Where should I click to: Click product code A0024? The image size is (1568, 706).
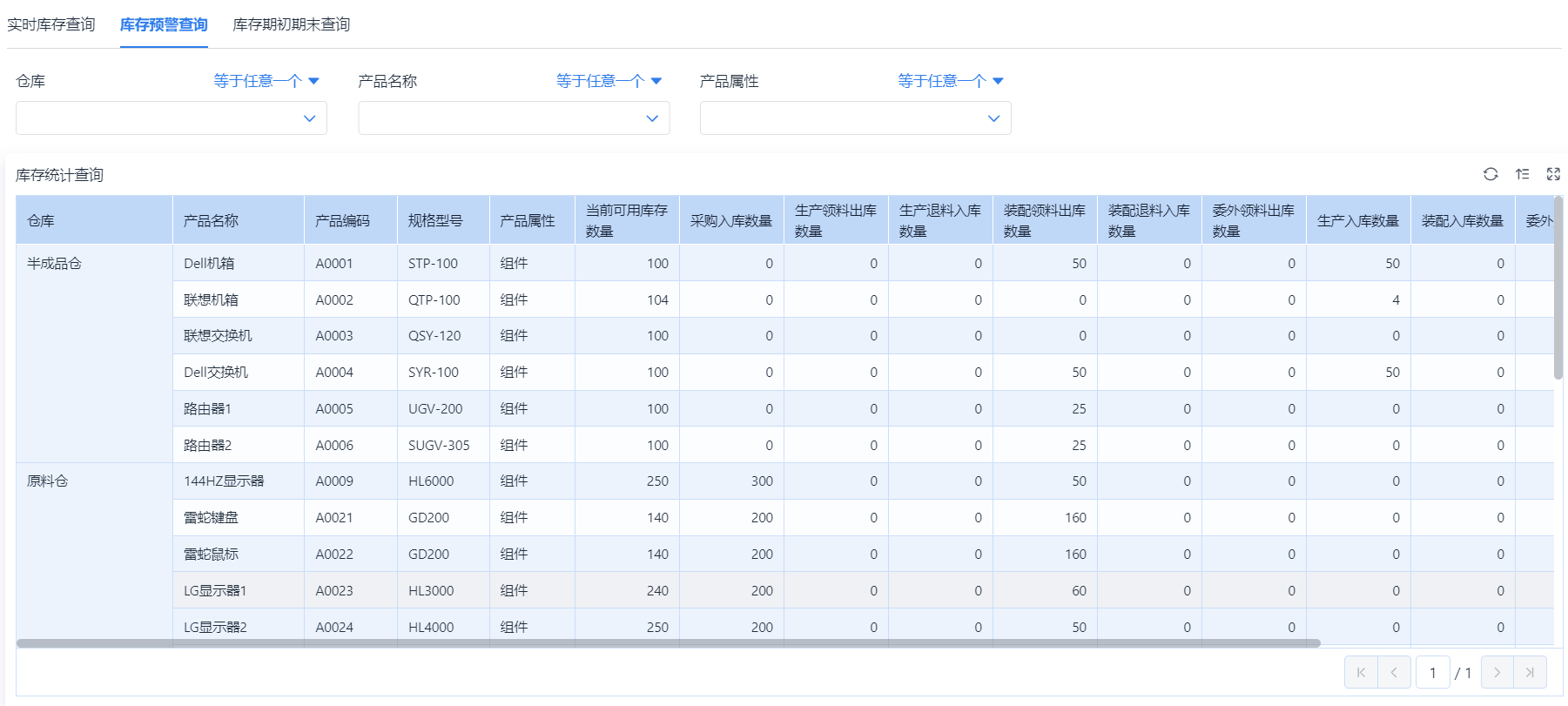tap(351, 627)
